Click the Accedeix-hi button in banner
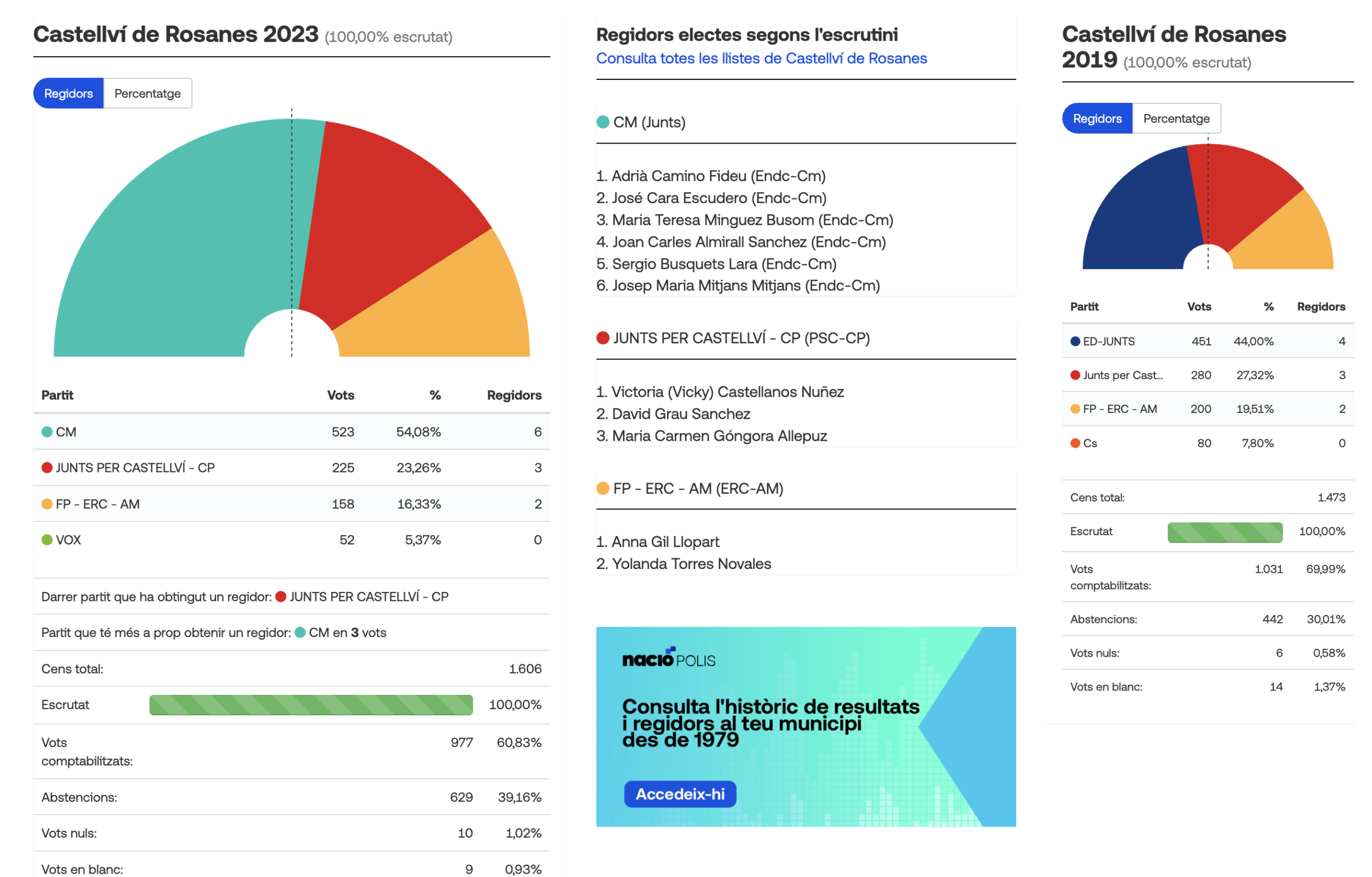The width and height of the screenshot is (1372, 877). [680, 794]
